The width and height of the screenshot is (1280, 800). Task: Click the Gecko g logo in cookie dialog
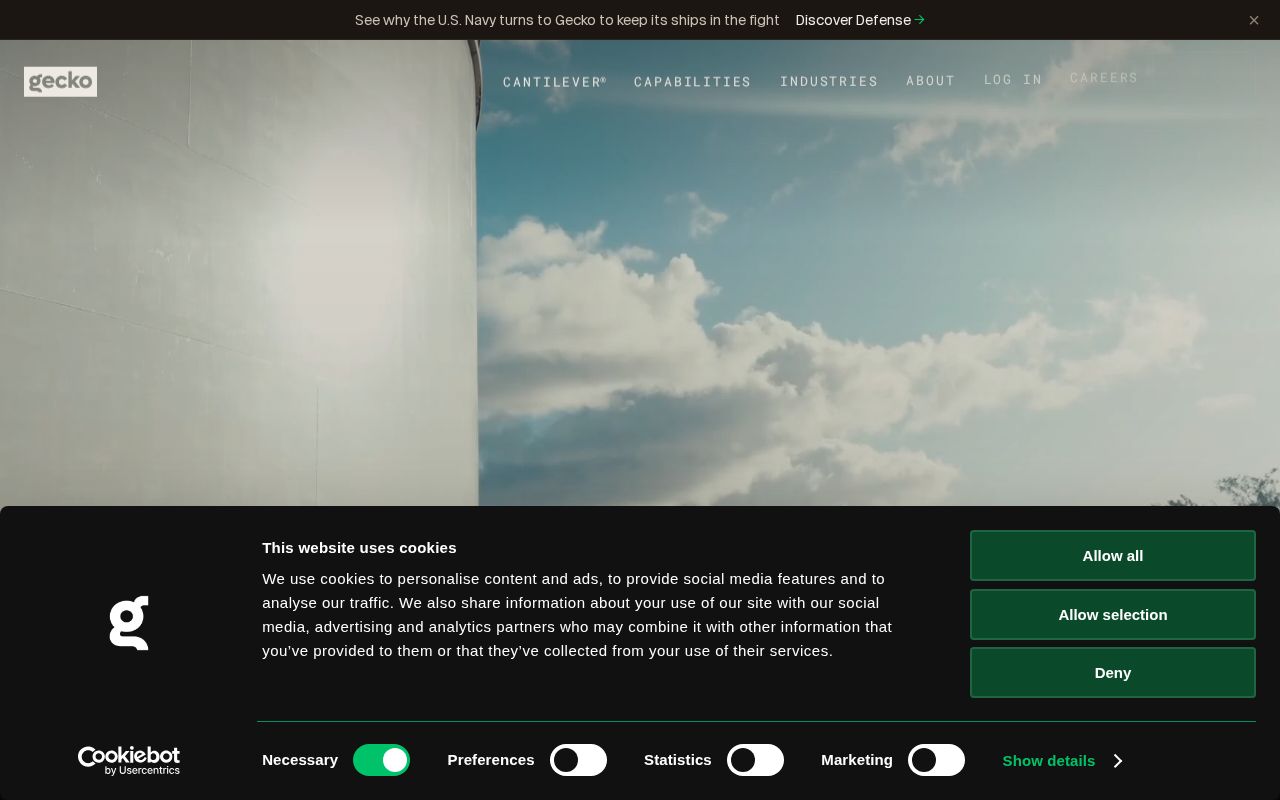coord(129,623)
